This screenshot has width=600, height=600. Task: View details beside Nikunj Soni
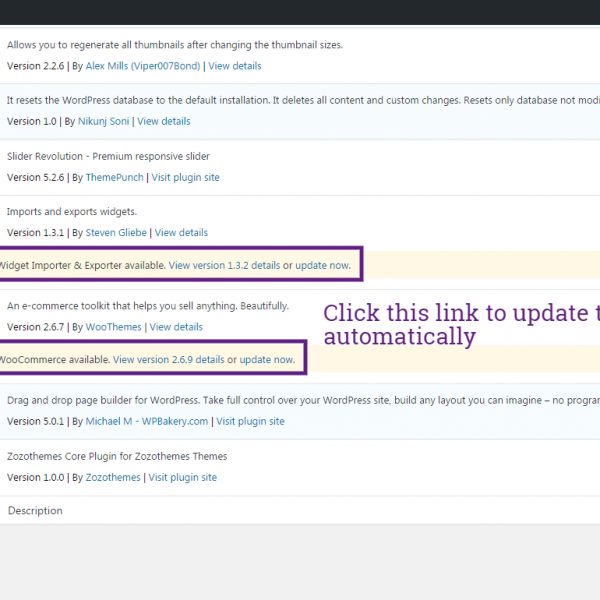click(x=164, y=121)
